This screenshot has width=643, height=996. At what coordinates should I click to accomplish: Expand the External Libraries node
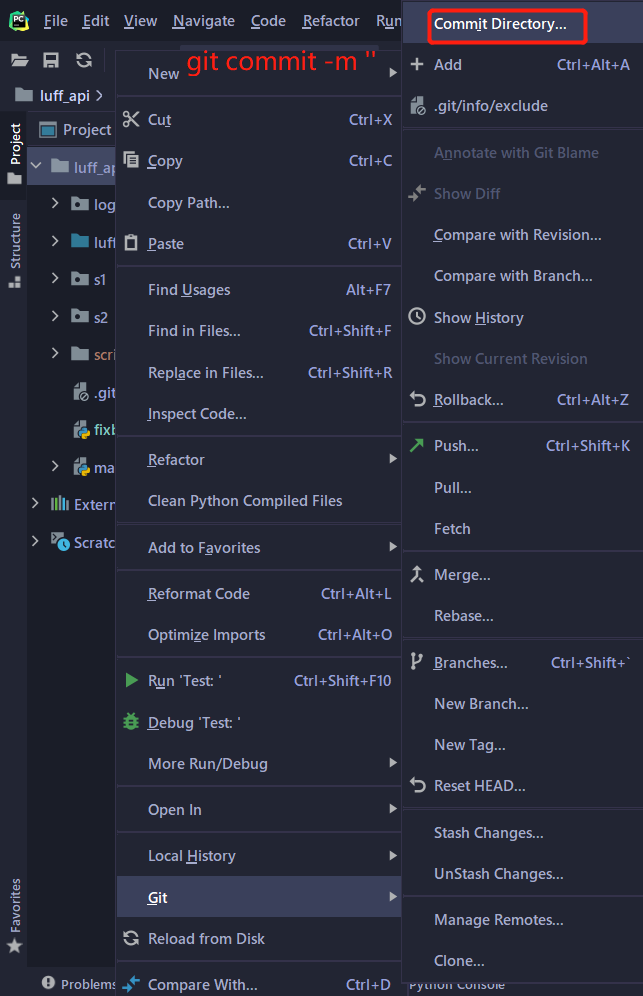pos(35,503)
